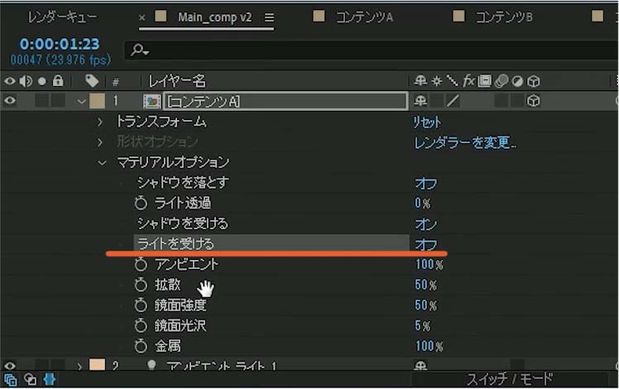Image resolution: width=619 pixels, height=389 pixels.
Task: Collapse layer 1 properties with chevron
Action: 81,101
